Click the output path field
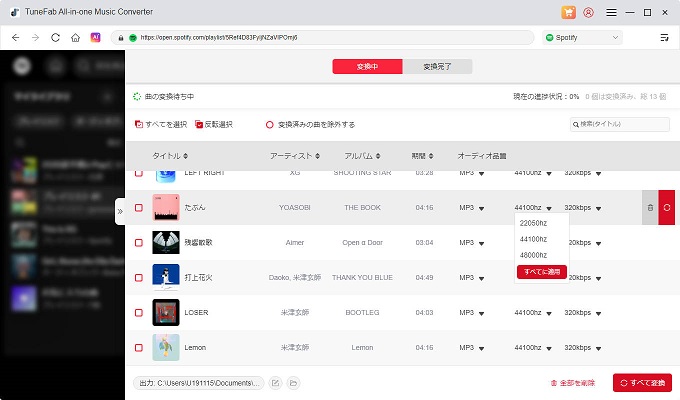This screenshot has width=680, height=400. (x=199, y=383)
